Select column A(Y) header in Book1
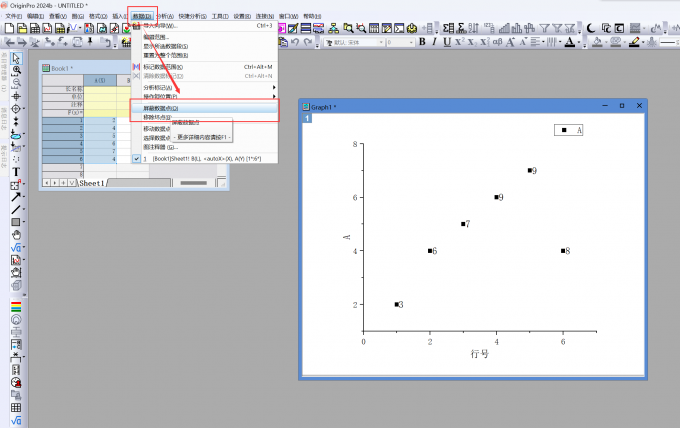 pos(100,81)
